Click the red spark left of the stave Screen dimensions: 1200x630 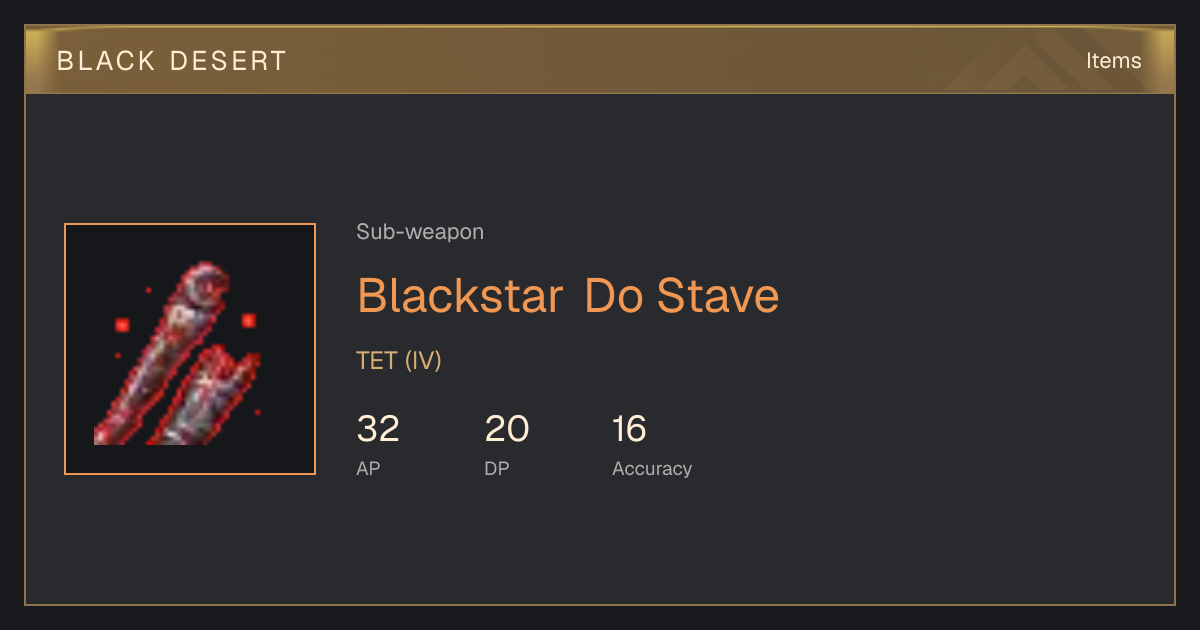(122, 324)
